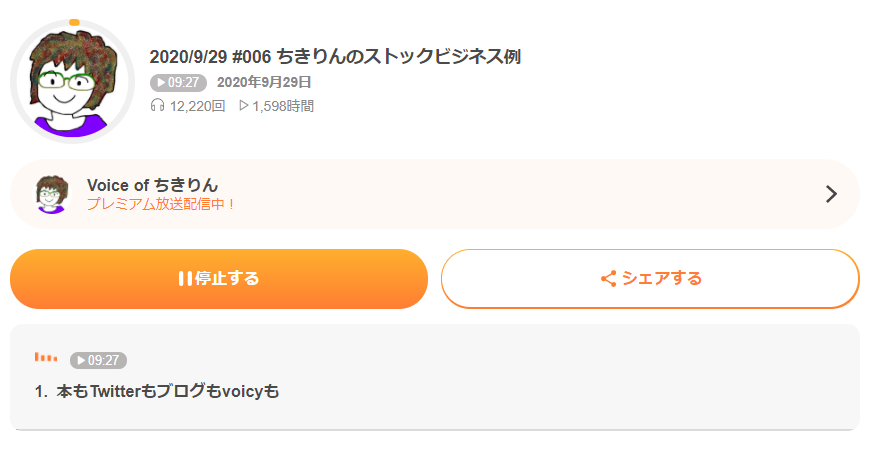Screen dimensions: 880x460
Task: Click the headphone listen count icon
Action: pos(158,105)
